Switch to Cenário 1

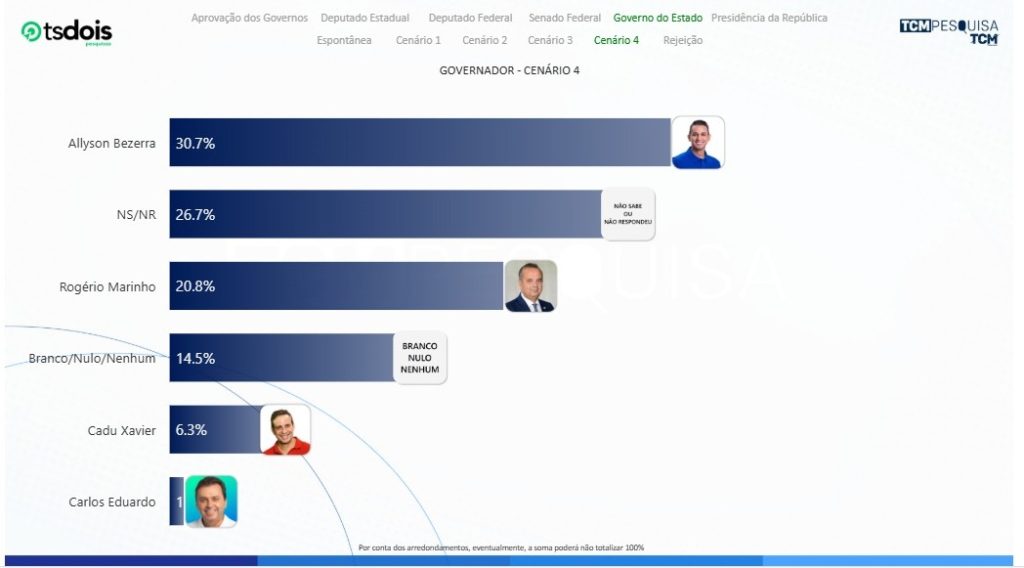(x=418, y=40)
